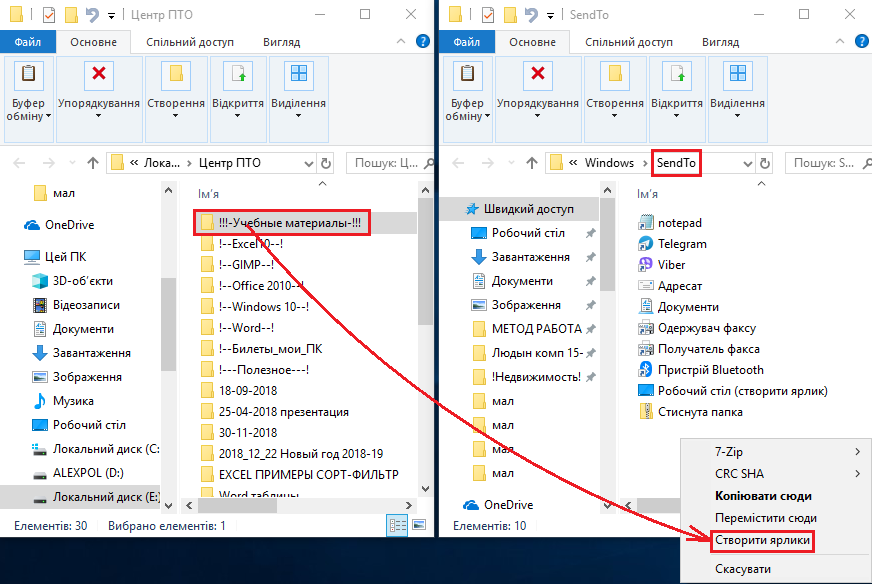Open address history dropdown in SendTo
This screenshot has height=584, width=872.
748,164
